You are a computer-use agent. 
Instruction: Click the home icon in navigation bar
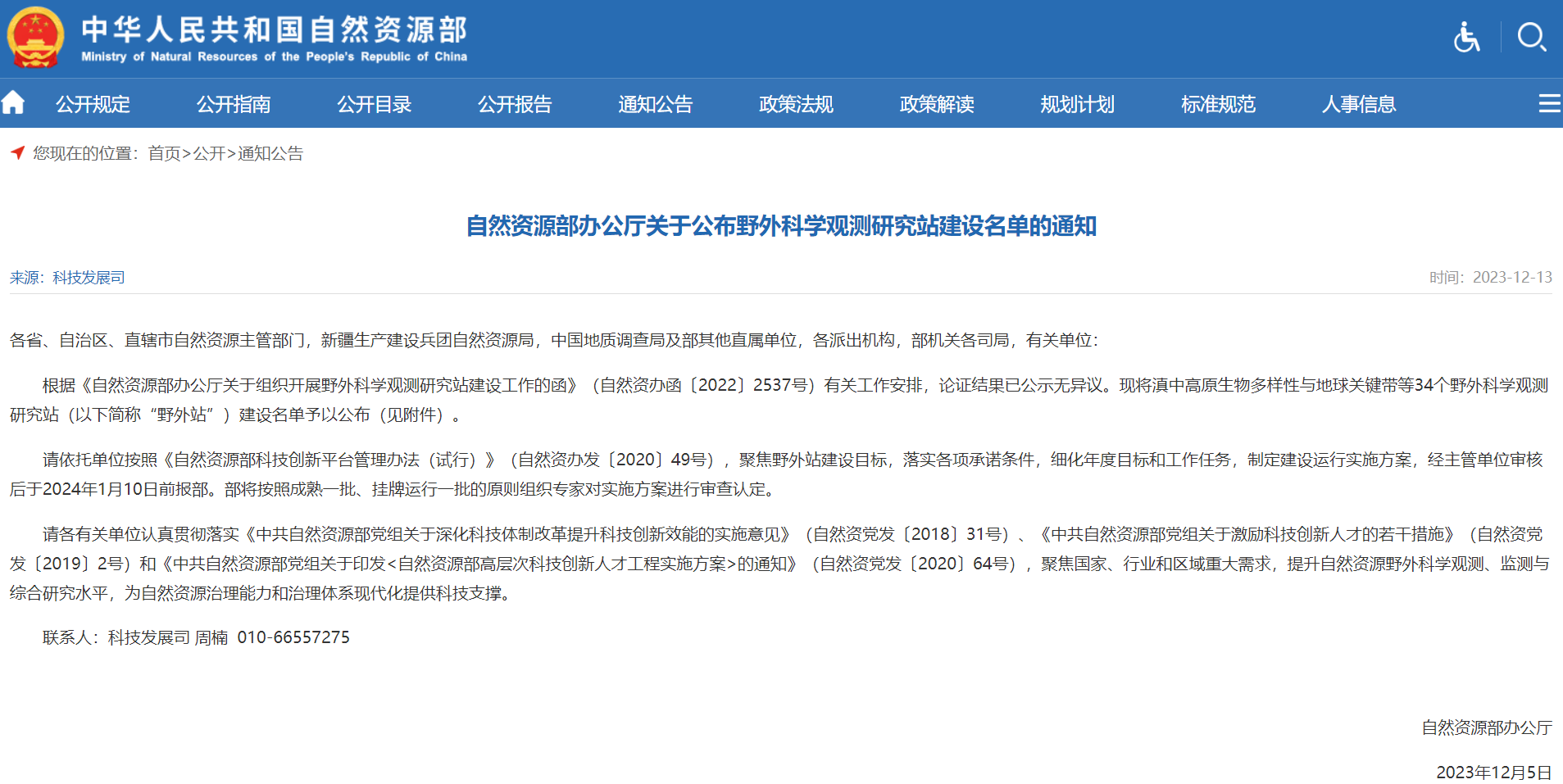coord(13,103)
